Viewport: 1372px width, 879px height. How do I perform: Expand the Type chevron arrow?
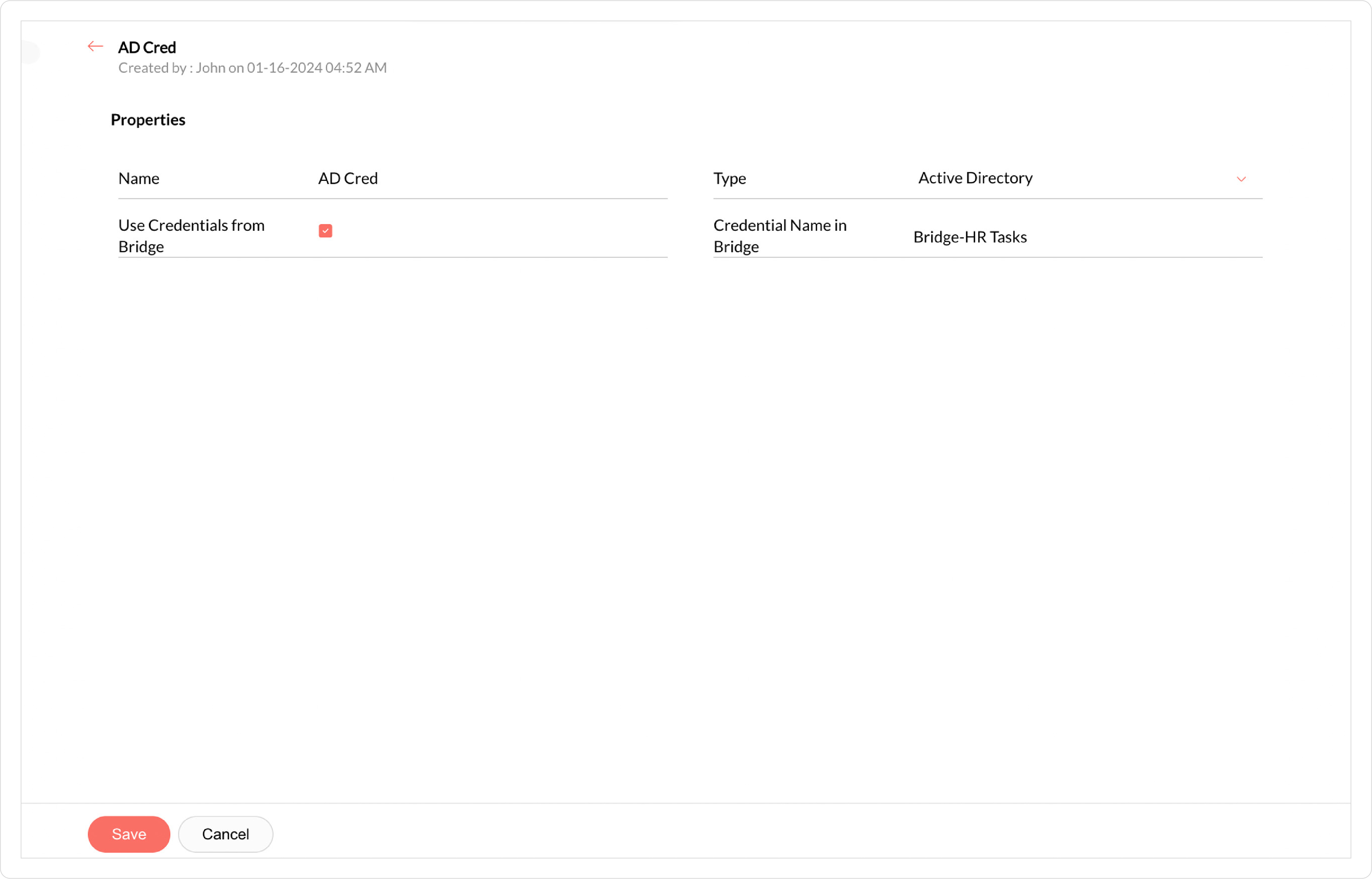1241,179
